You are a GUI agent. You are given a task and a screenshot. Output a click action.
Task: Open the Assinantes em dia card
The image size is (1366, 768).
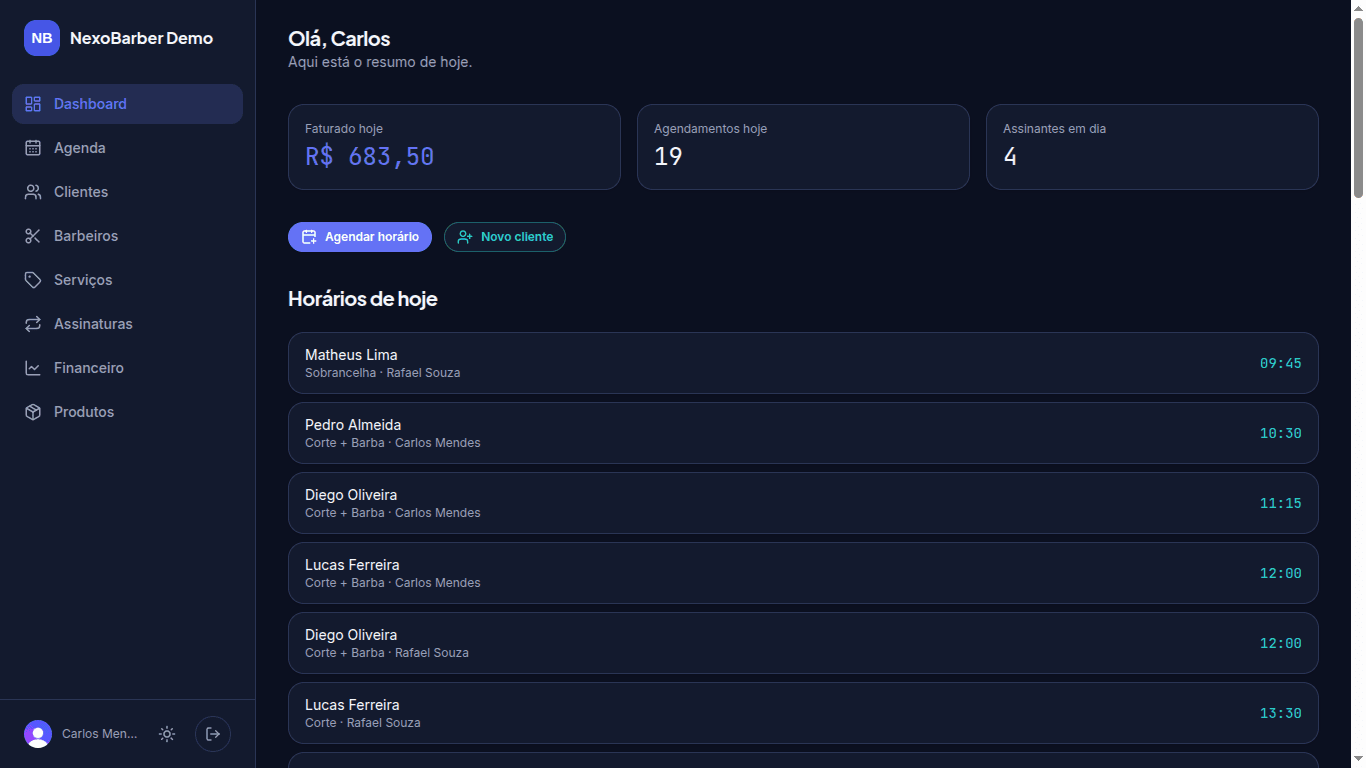point(1152,147)
